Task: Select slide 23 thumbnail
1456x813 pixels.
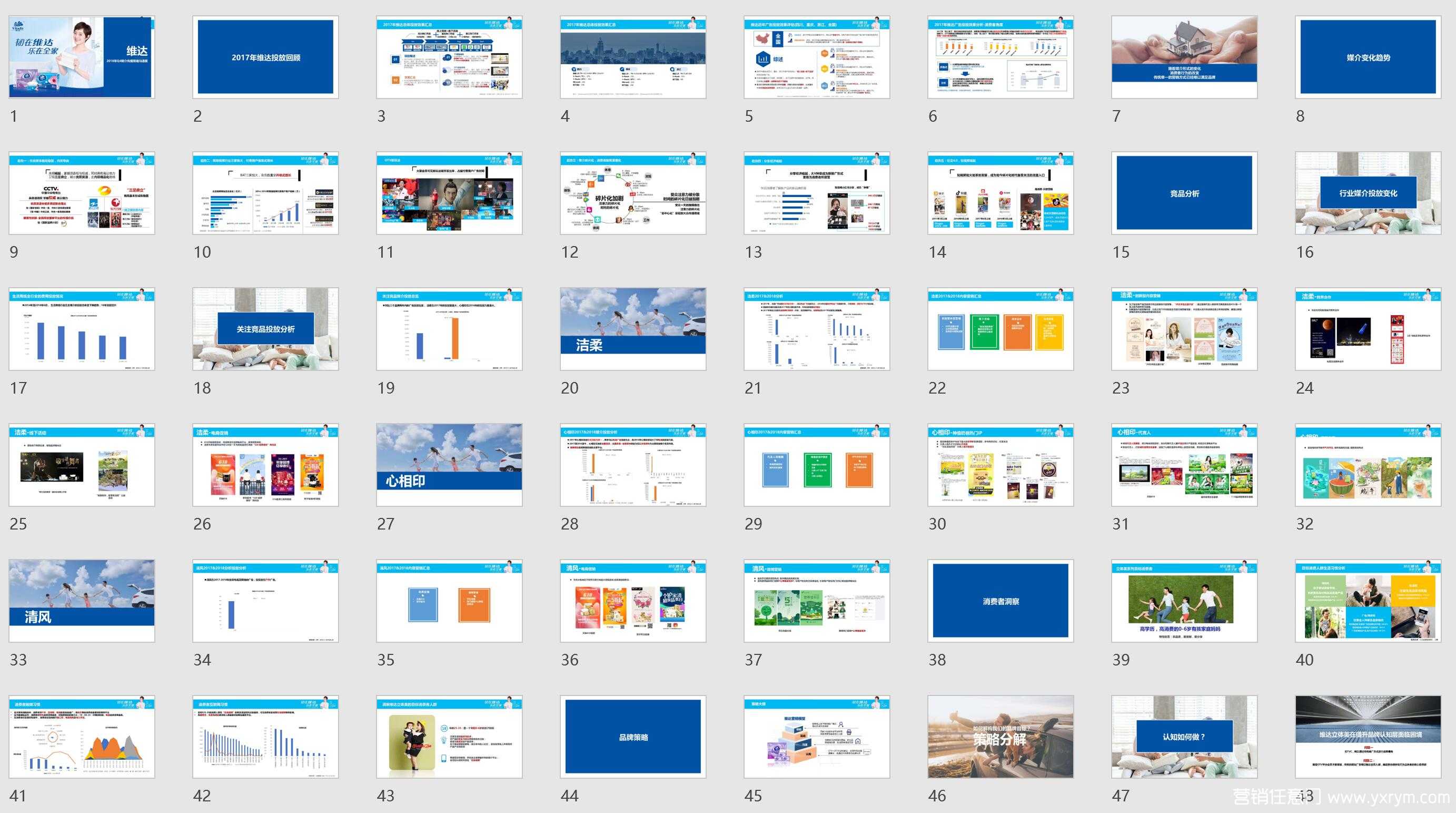Action: click(1184, 329)
